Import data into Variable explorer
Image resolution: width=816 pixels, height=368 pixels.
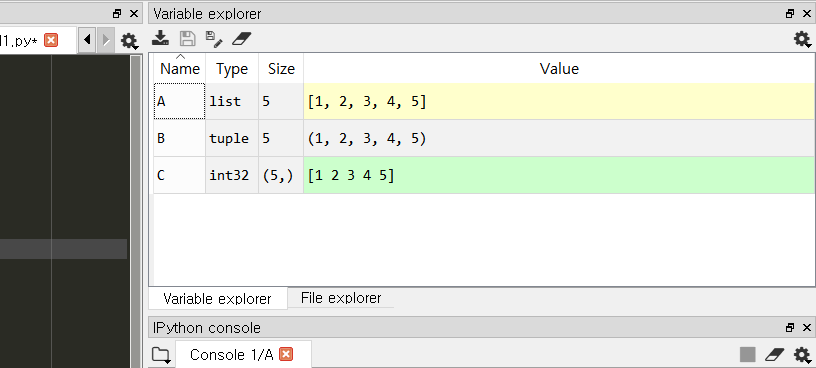tap(160, 38)
